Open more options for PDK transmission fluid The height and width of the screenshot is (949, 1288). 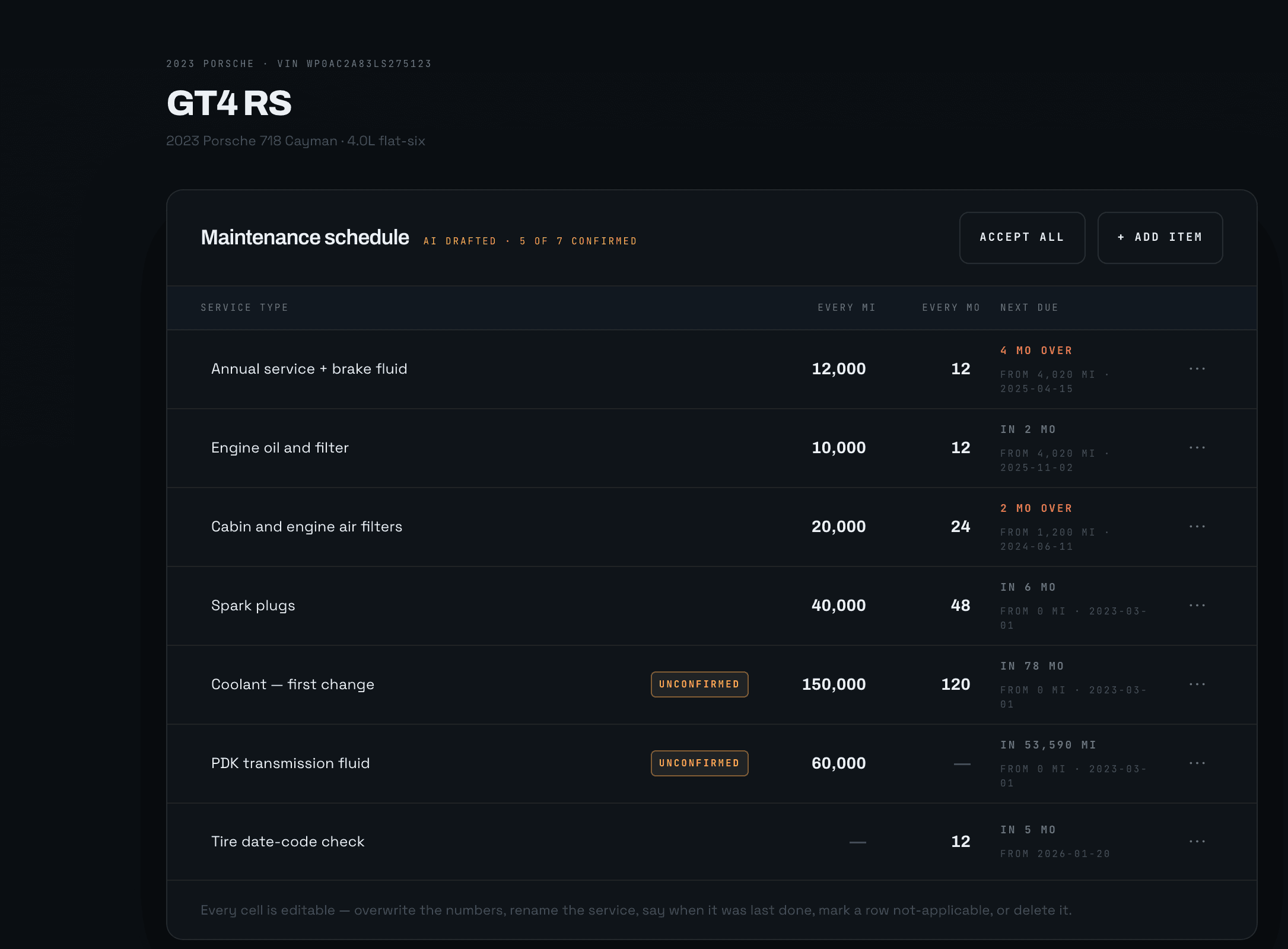click(x=1197, y=763)
